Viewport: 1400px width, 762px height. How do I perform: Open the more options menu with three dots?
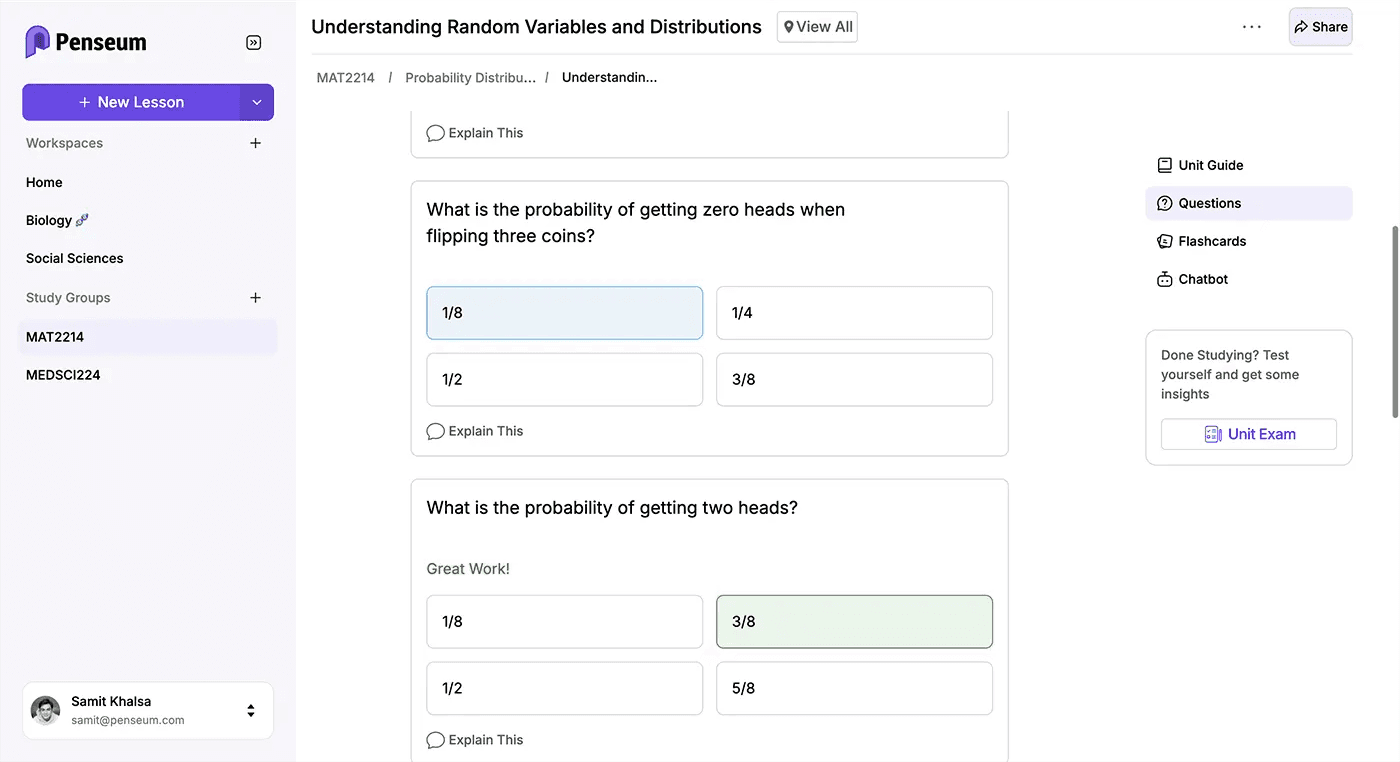coord(1251,27)
